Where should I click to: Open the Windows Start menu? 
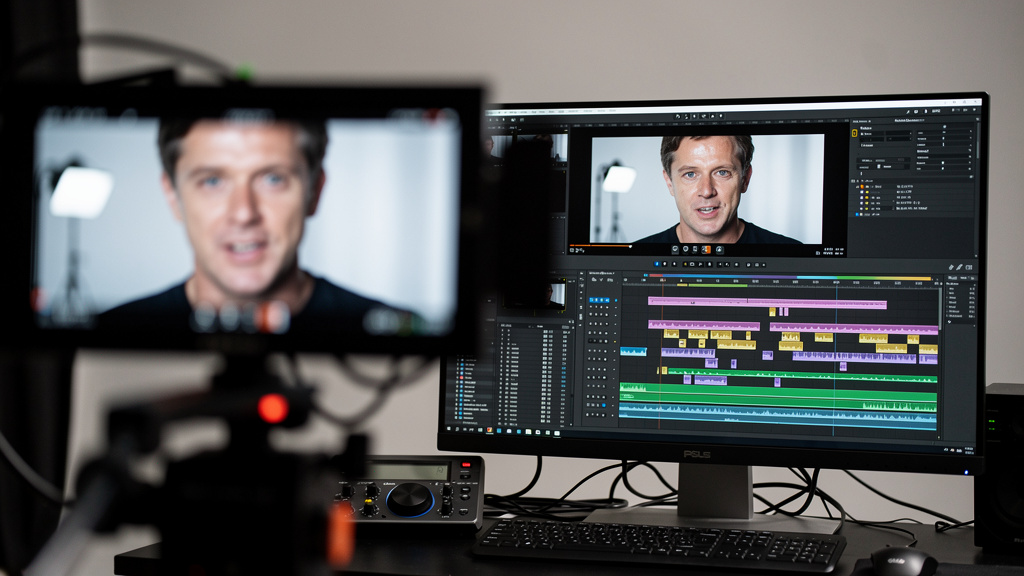click(x=449, y=428)
